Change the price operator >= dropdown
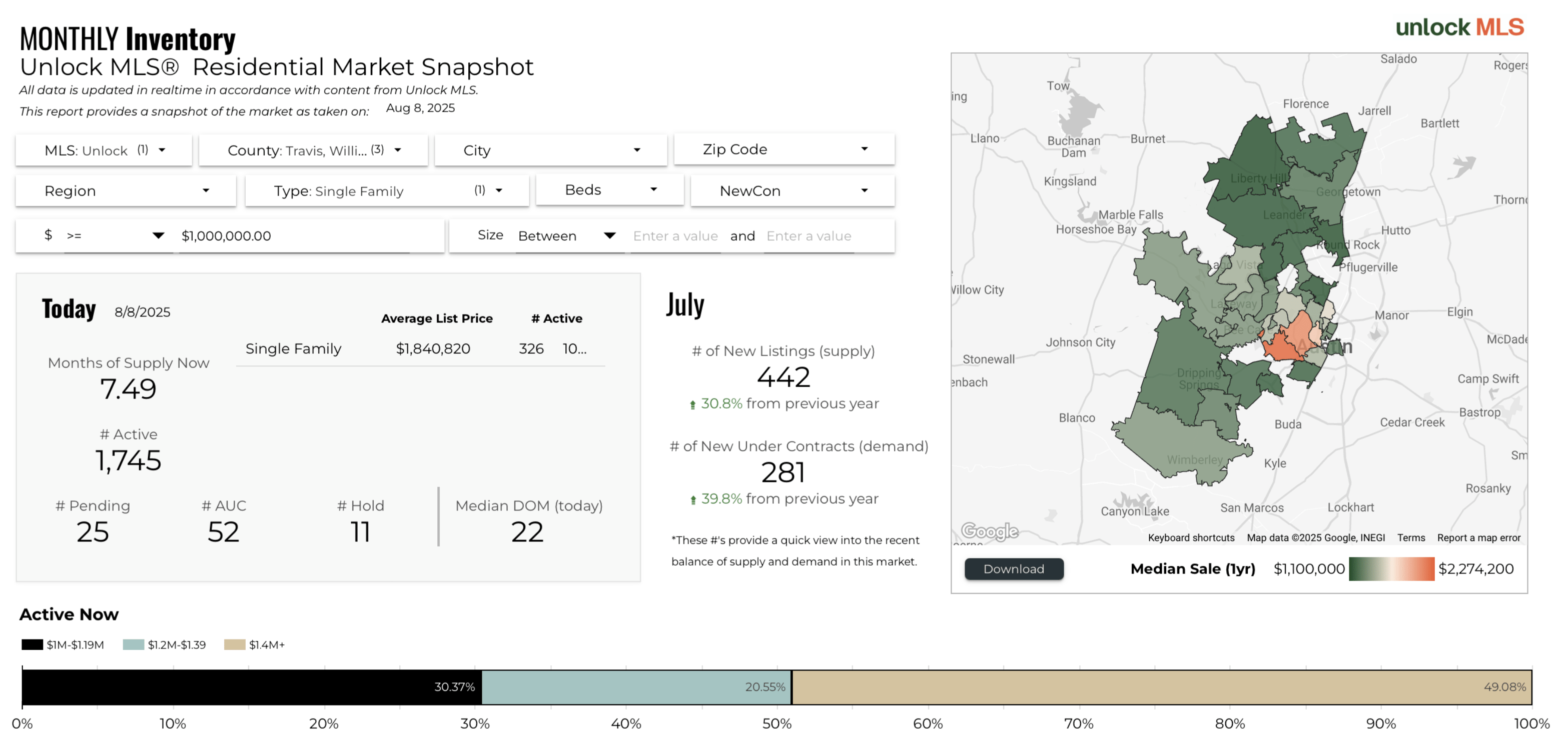The width and height of the screenshot is (1568, 747). point(116,236)
